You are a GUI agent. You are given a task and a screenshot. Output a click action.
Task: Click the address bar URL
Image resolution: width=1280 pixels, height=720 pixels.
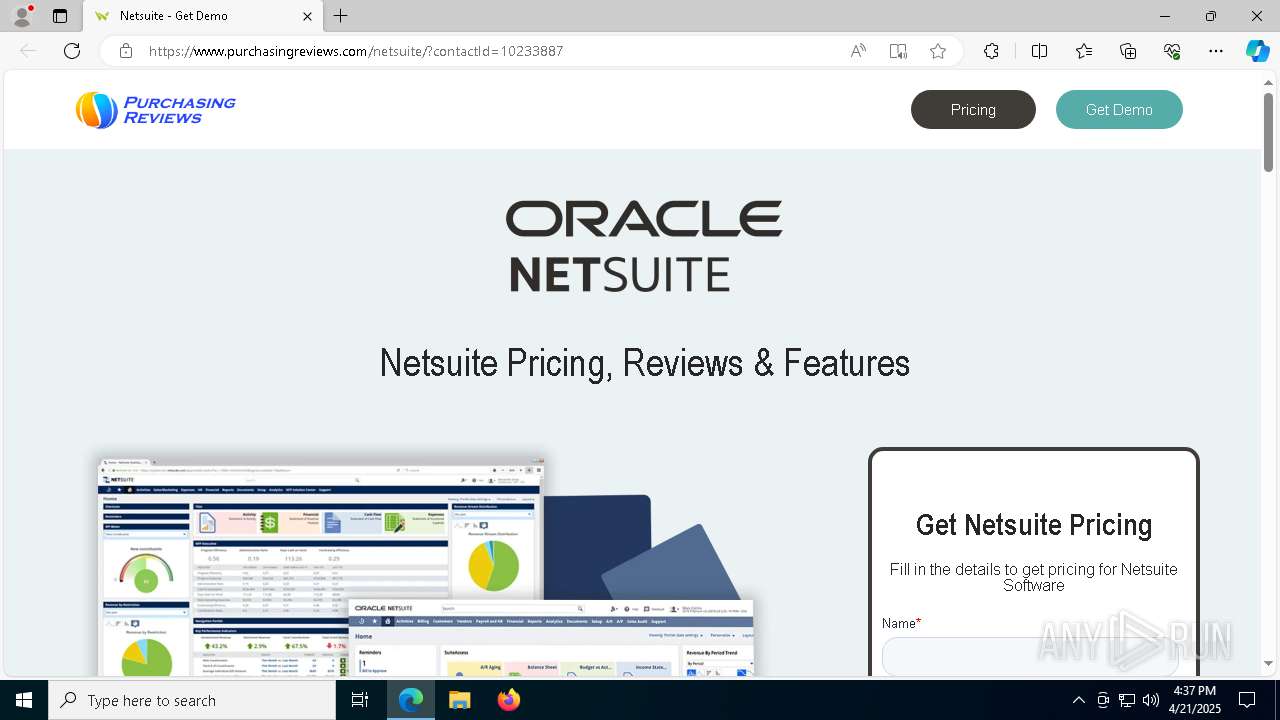pyautogui.click(x=356, y=51)
